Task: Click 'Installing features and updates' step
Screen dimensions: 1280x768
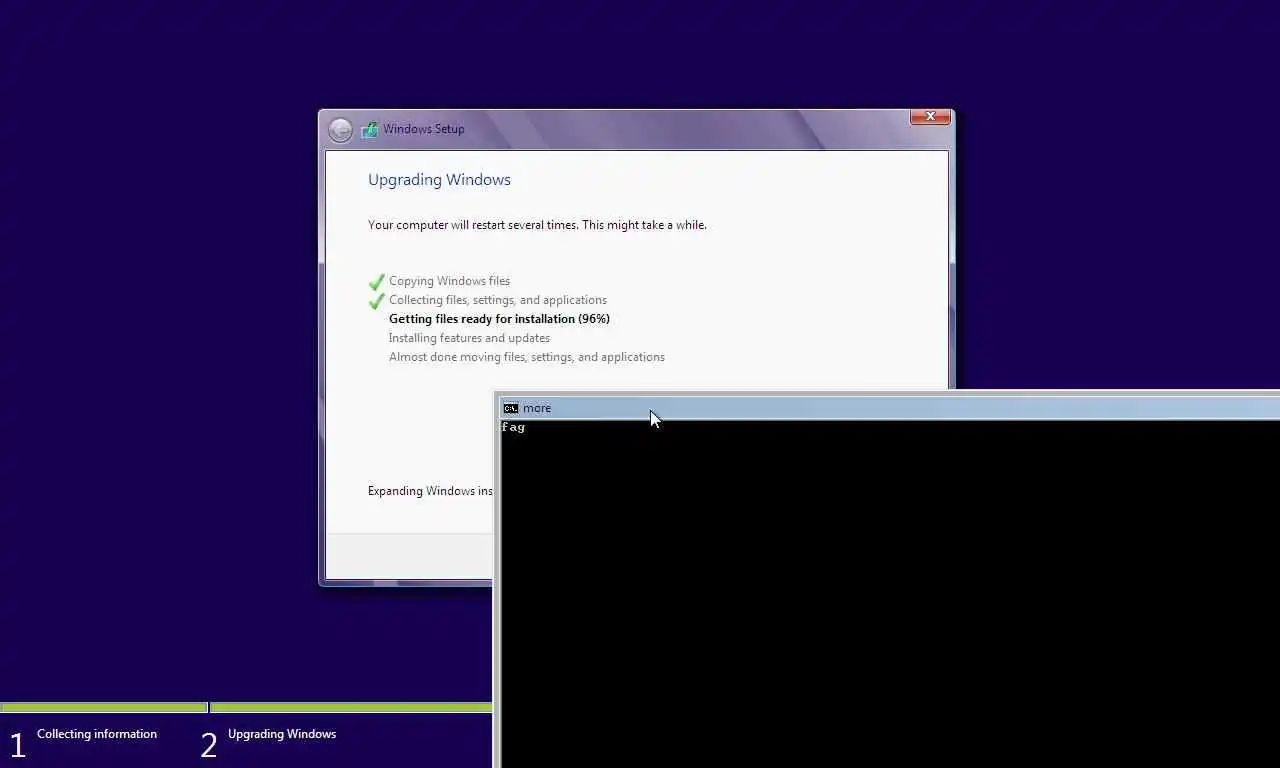Action: 469,338
